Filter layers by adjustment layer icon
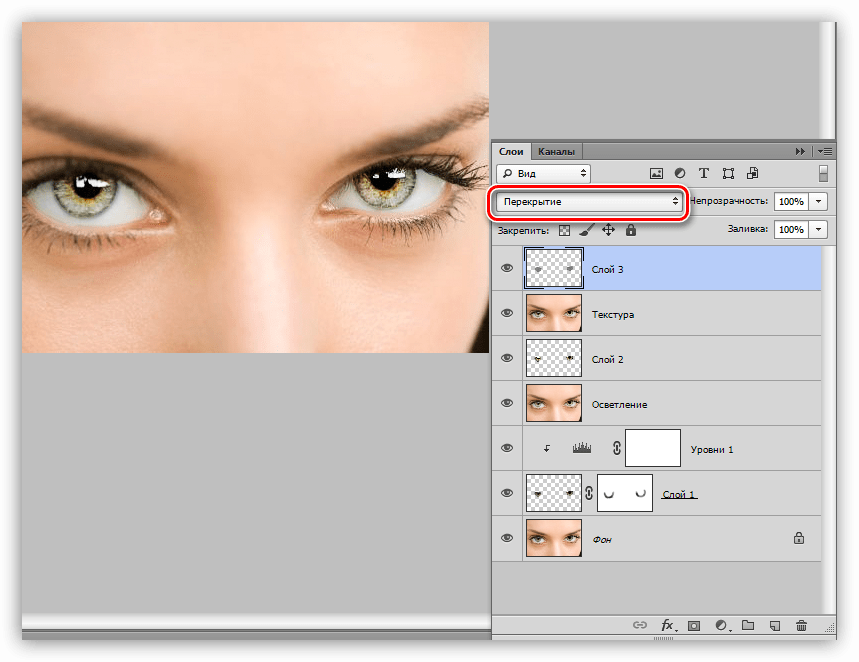The image size is (859, 662). point(680,173)
